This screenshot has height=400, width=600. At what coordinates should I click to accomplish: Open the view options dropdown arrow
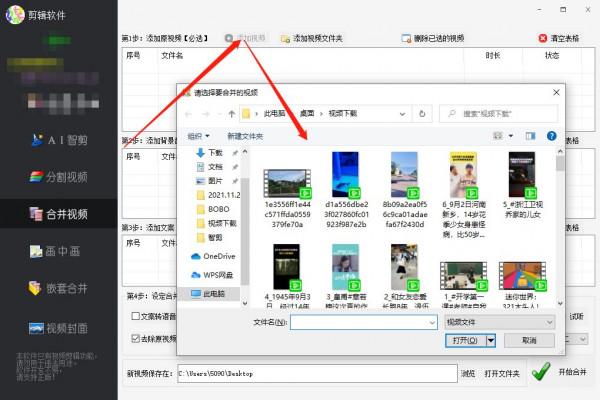[511, 136]
